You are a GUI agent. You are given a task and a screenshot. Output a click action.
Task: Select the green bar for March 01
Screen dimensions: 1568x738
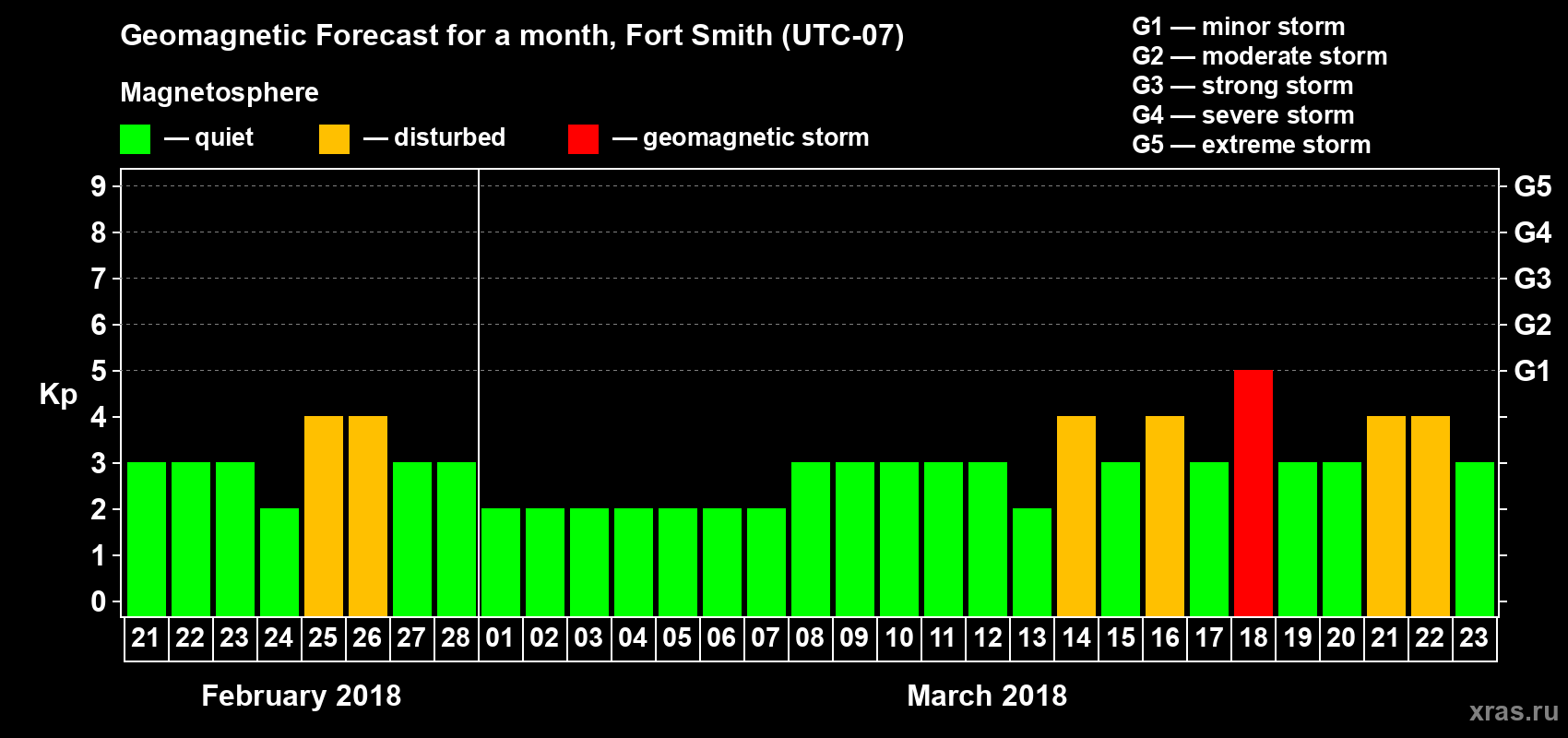[501, 562]
